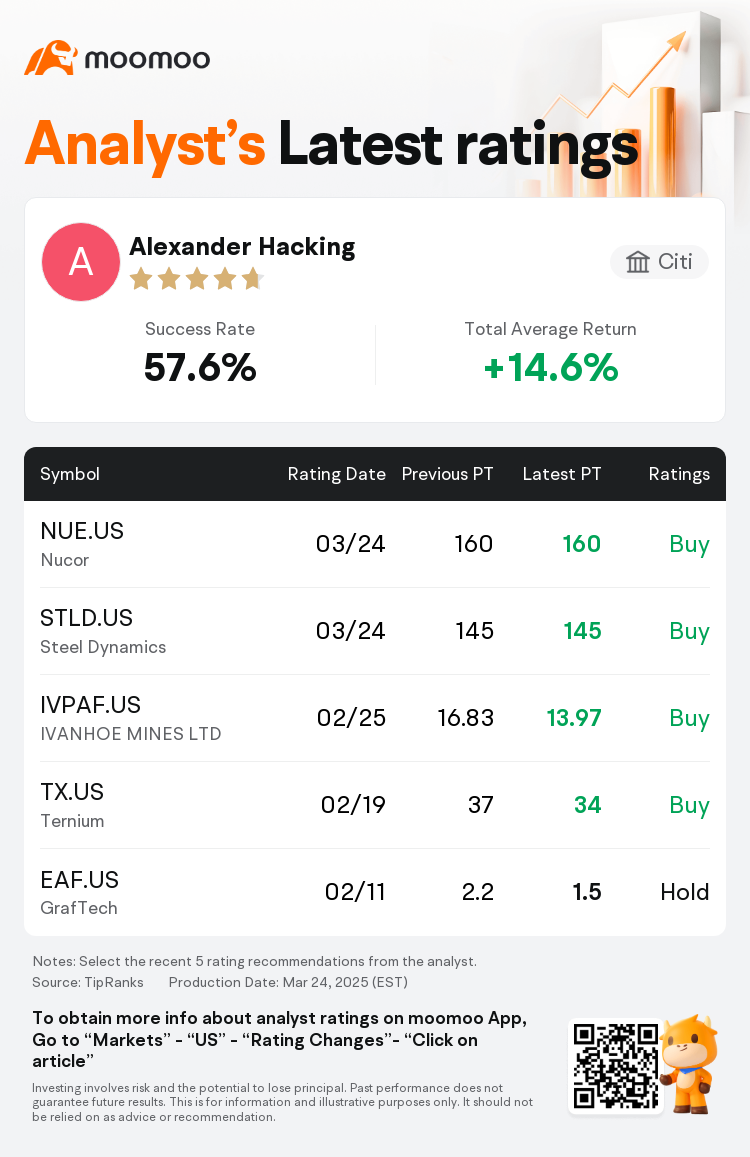
Task: Click the Latest PT column header
Action: pyautogui.click(x=562, y=474)
